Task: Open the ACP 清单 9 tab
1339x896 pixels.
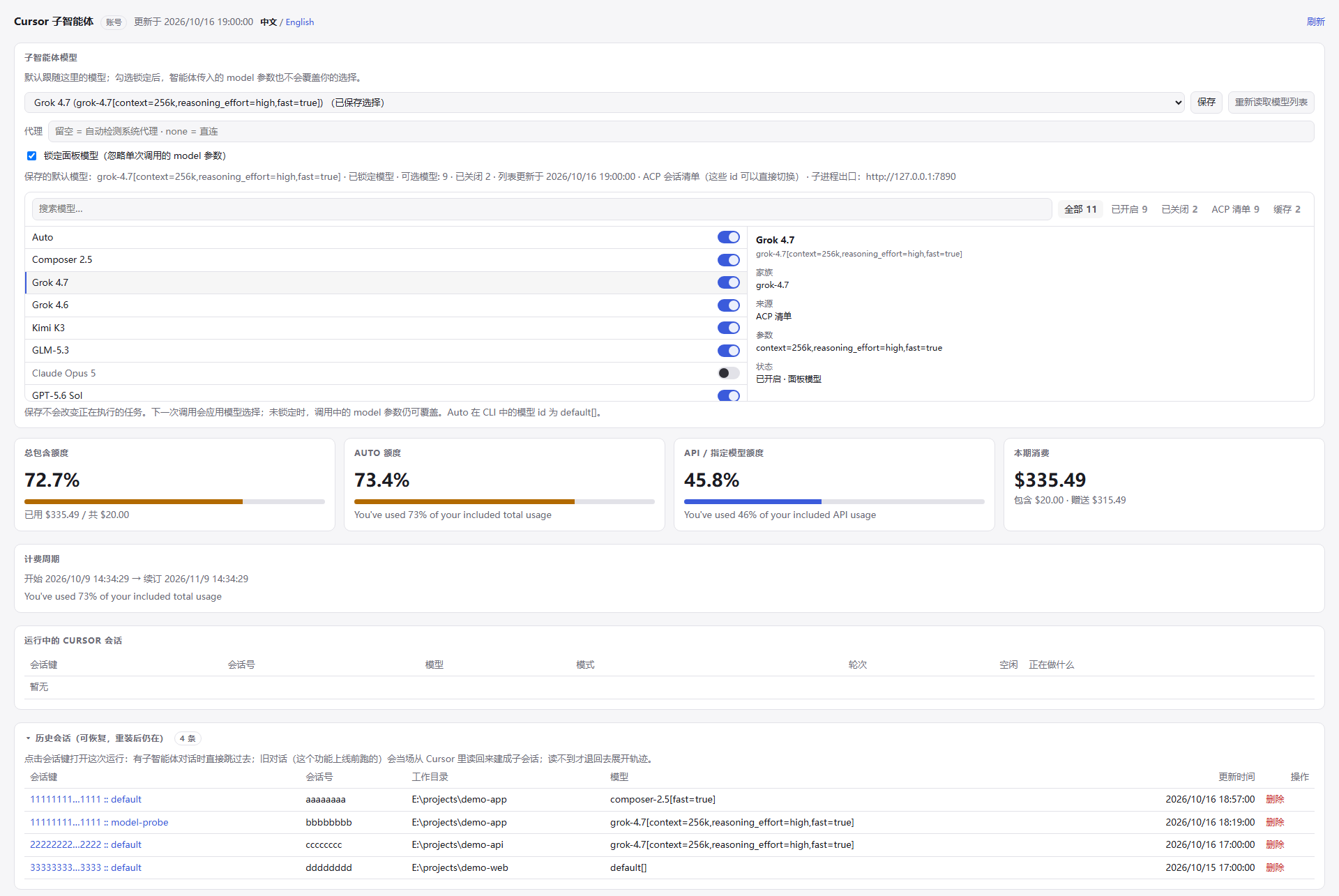Action: click(x=1235, y=209)
